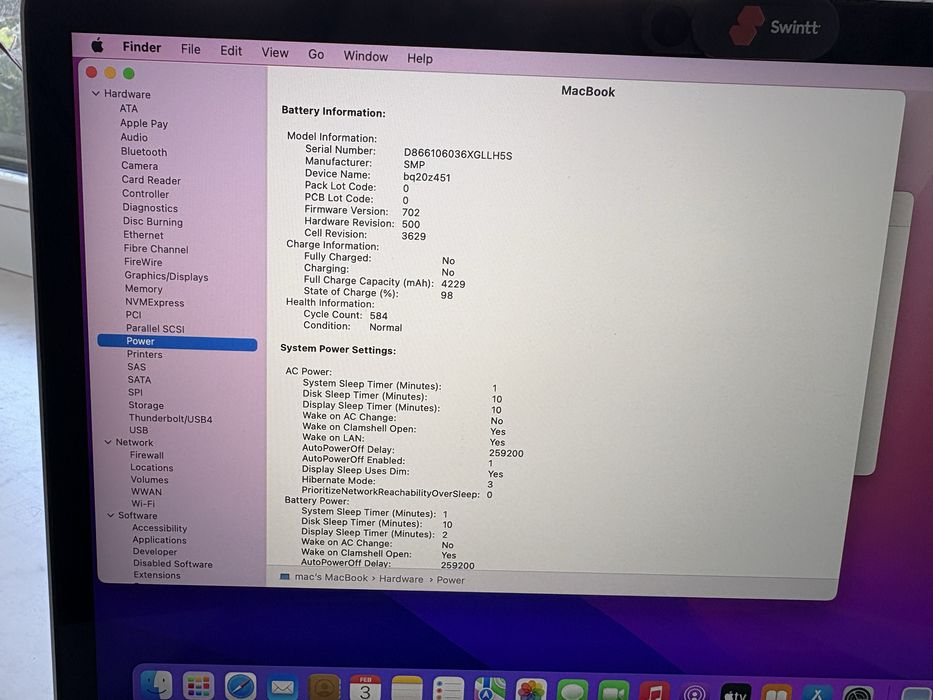The image size is (933, 700).
Task: Click Cycle Count value 584
Action: 378,316
